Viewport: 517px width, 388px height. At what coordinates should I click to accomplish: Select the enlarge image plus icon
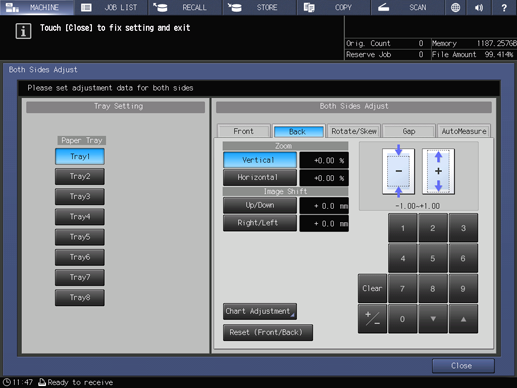click(438, 171)
